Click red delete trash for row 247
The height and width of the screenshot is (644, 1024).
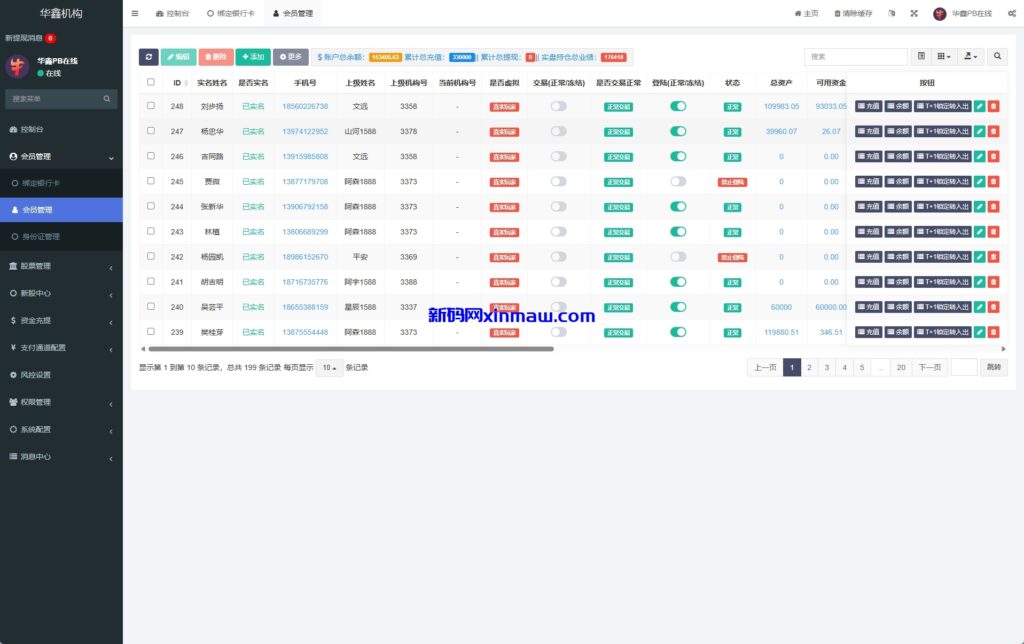coord(993,131)
